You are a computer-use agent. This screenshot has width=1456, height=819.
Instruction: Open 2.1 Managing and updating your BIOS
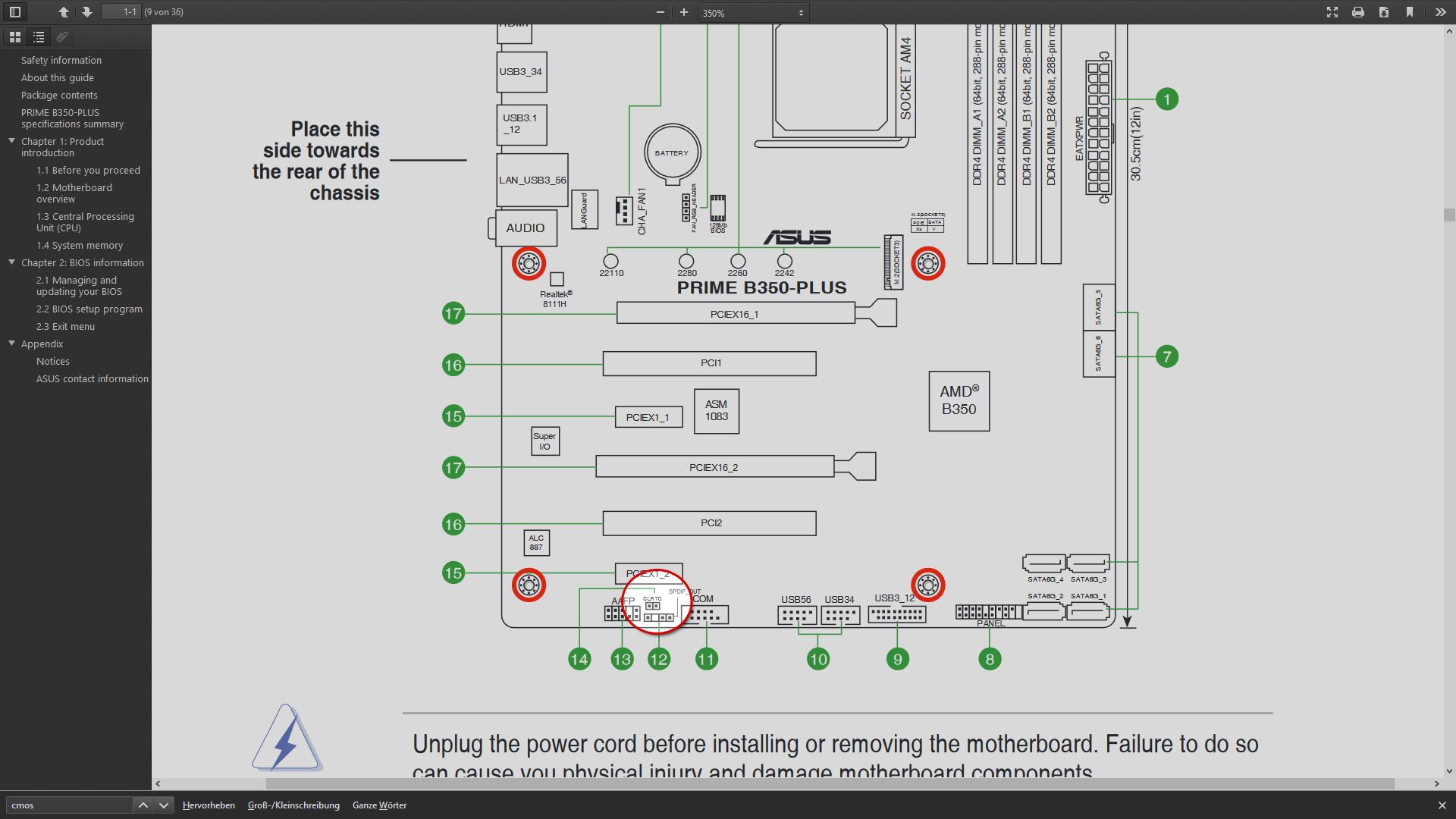[x=79, y=286]
